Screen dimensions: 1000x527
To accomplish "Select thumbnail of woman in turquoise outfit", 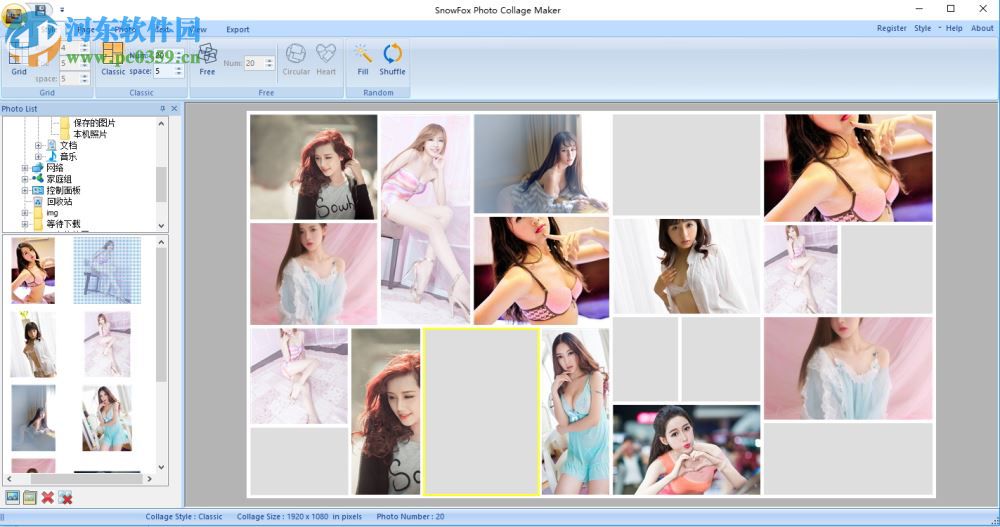I will (107, 418).
